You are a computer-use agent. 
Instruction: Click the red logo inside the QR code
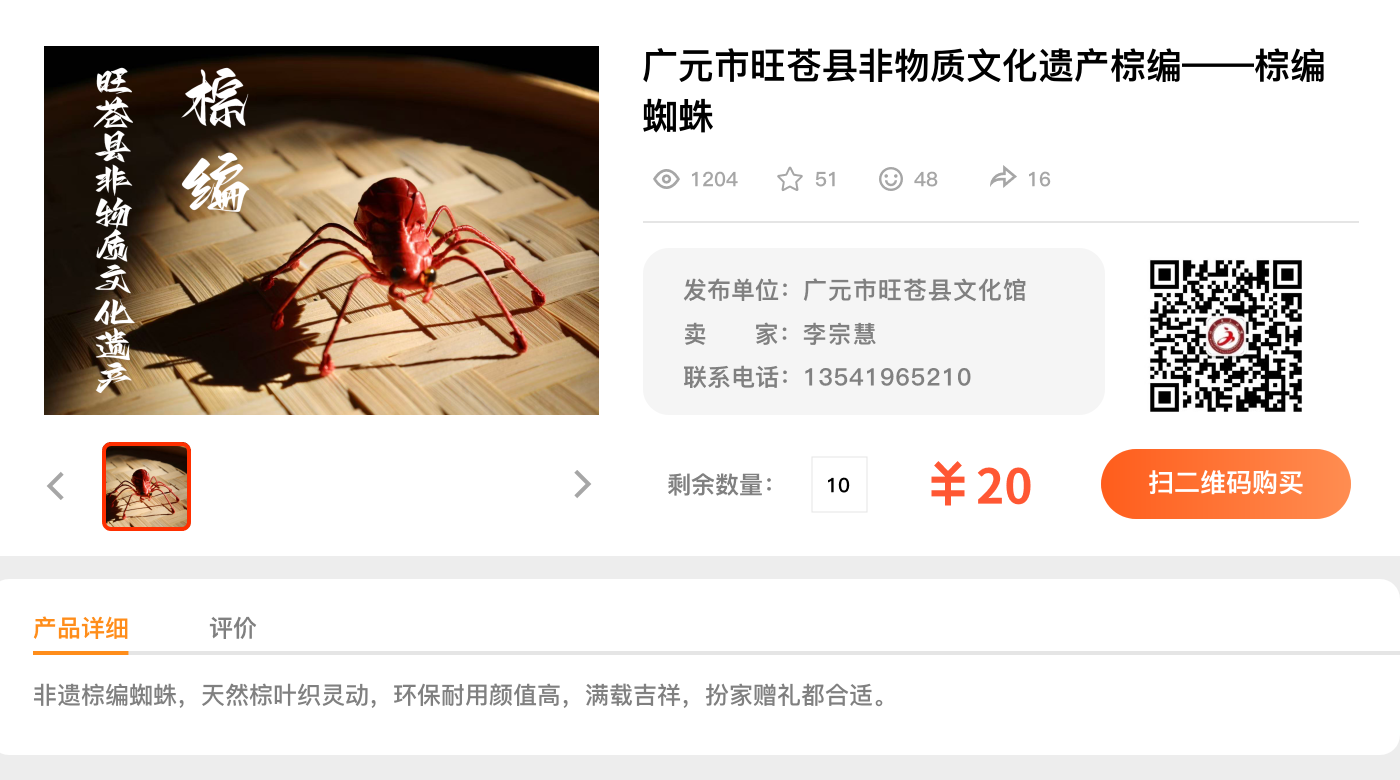(x=1226, y=336)
